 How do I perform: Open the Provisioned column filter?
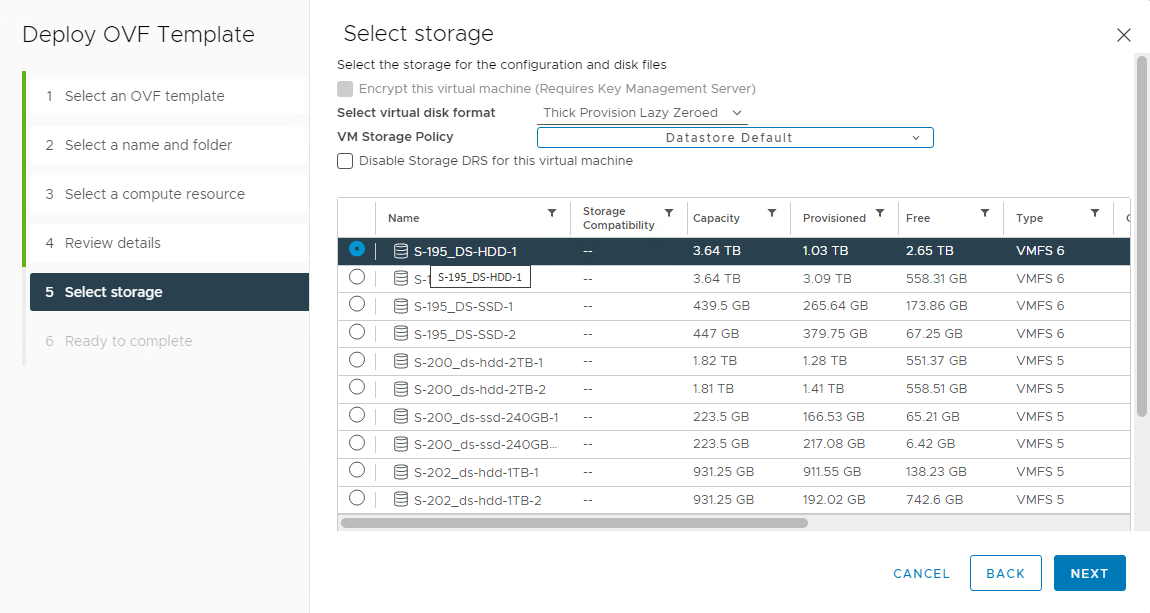point(880,213)
